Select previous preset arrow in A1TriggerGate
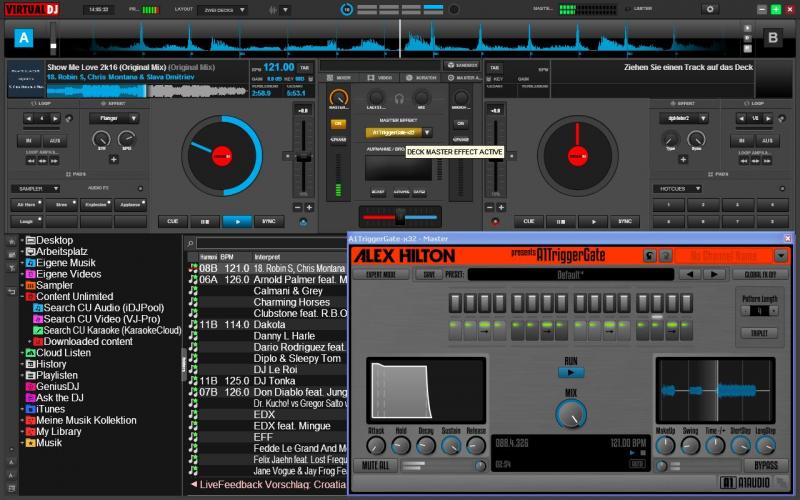This screenshot has width=800, height=500. point(690,274)
